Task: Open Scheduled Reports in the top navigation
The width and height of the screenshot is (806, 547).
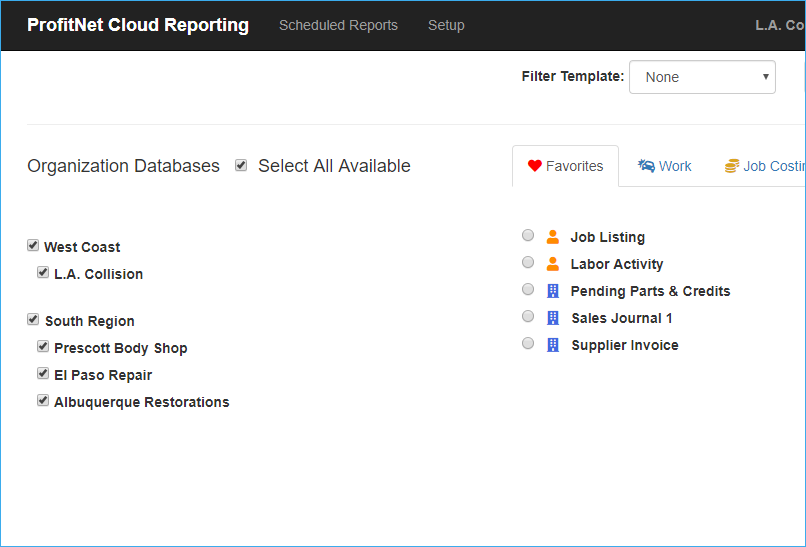Action: click(x=338, y=25)
